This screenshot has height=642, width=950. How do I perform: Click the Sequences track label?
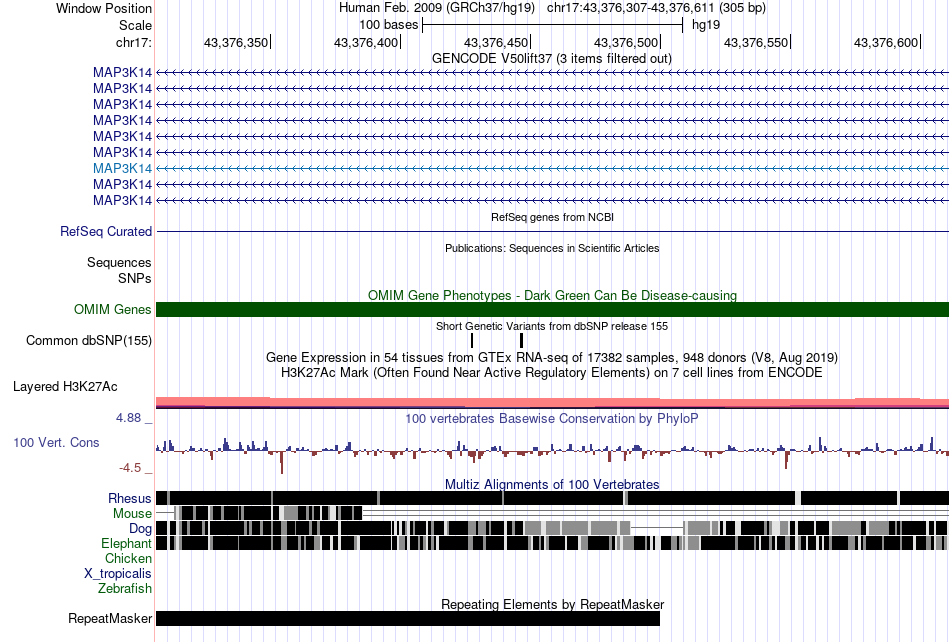pos(119,262)
